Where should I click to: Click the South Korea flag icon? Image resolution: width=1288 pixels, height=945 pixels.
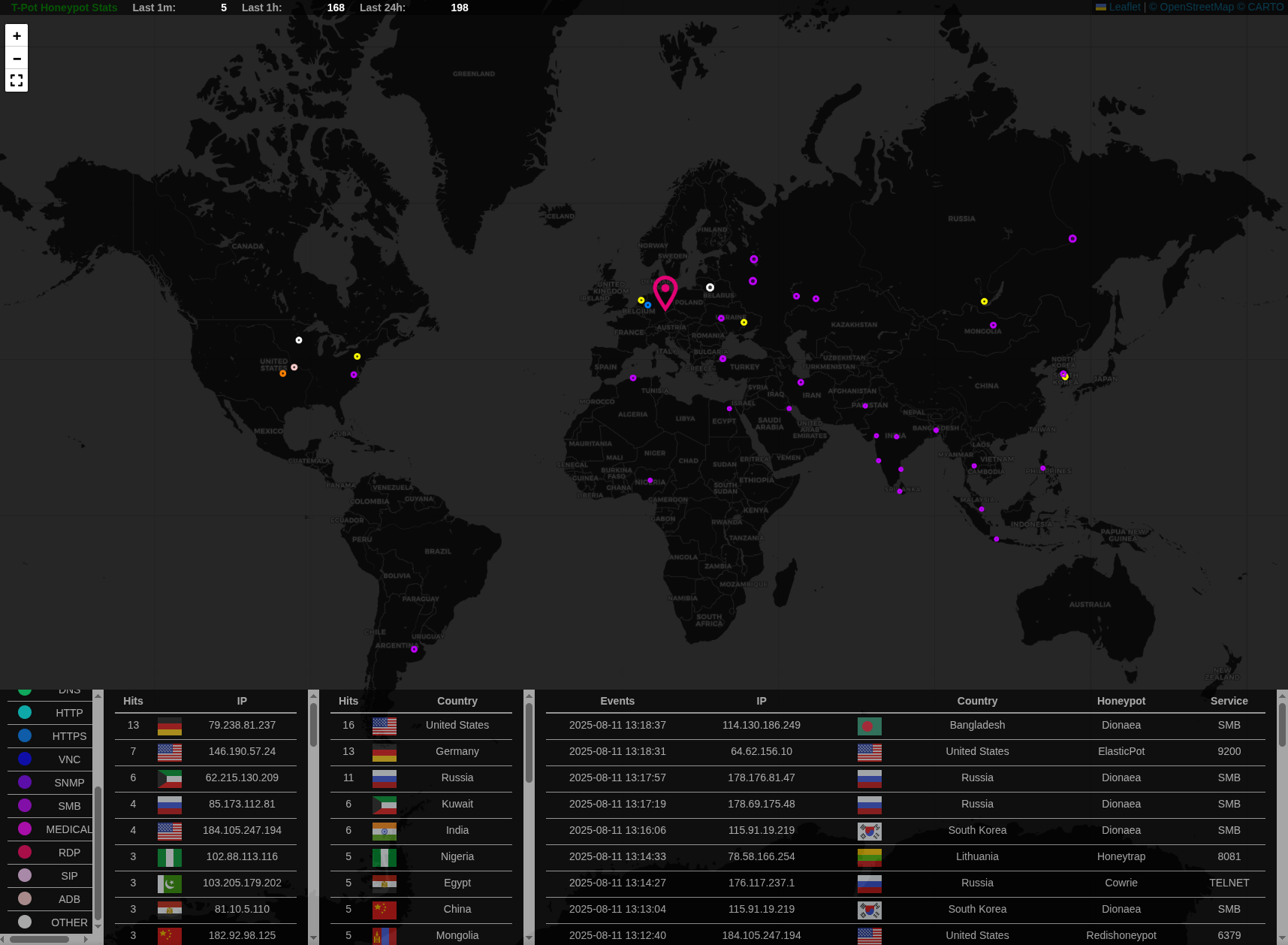869,831
